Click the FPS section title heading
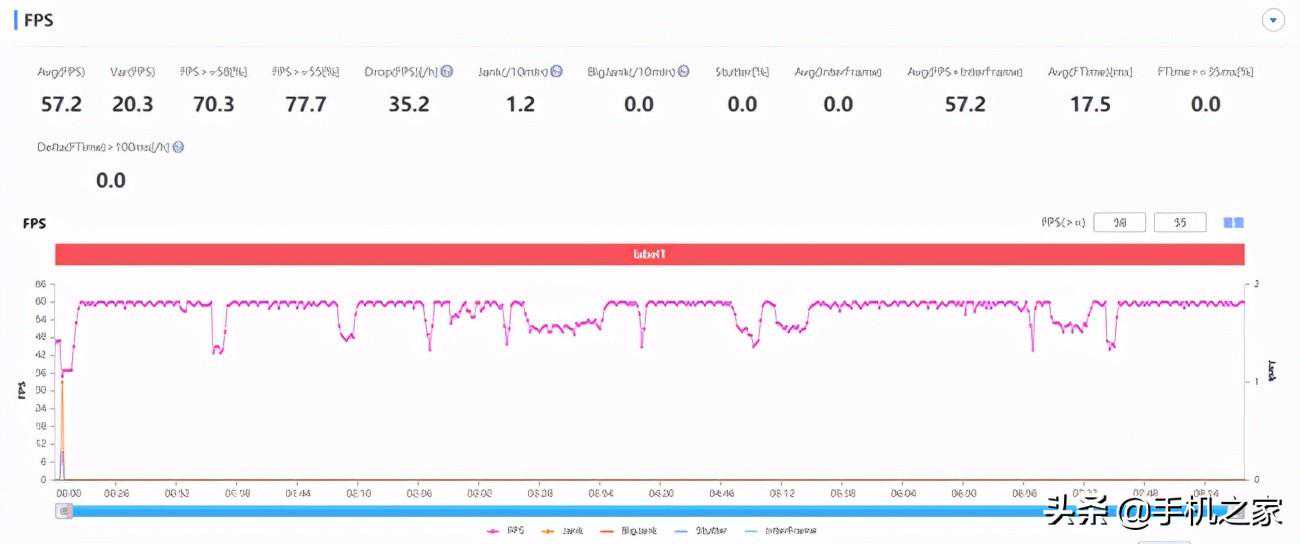Viewport: 1300px width, 544px height. [x=39, y=20]
